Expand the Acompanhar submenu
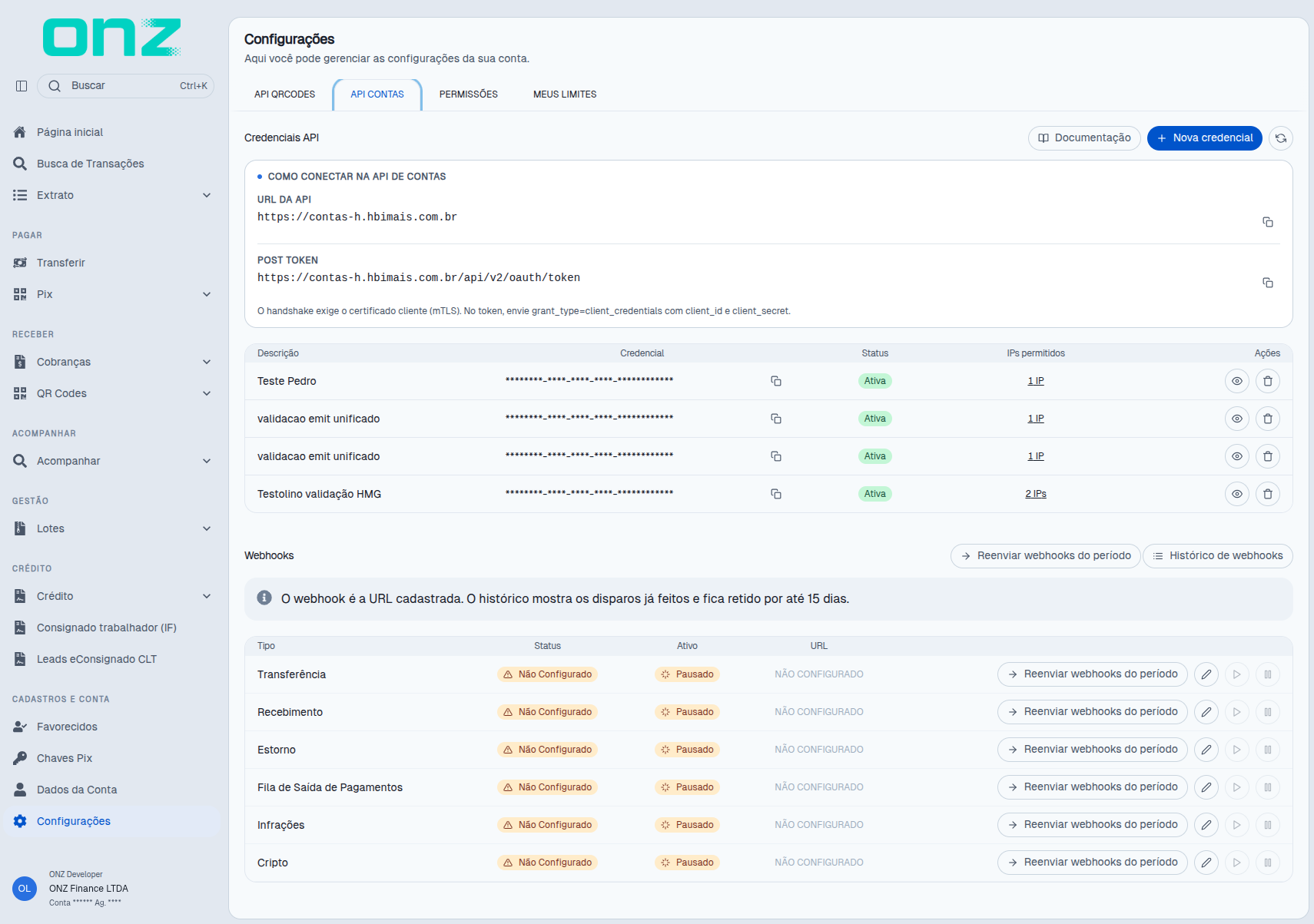The width and height of the screenshot is (1314, 924). [112, 461]
